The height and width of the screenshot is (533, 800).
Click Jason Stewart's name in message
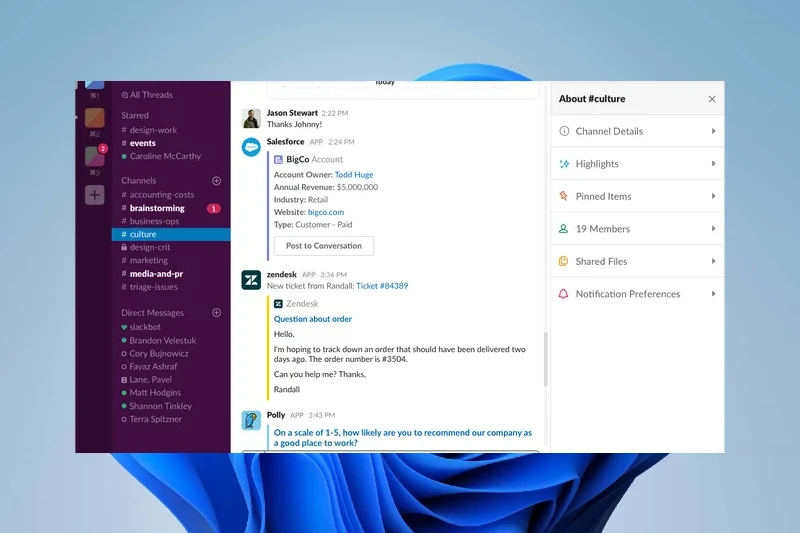[292, 113]
